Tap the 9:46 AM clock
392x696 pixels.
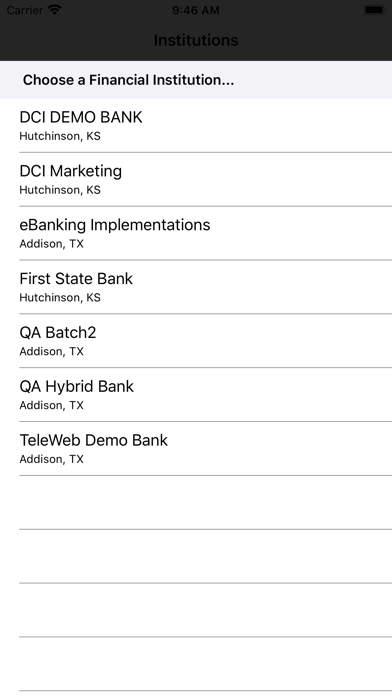196,10
